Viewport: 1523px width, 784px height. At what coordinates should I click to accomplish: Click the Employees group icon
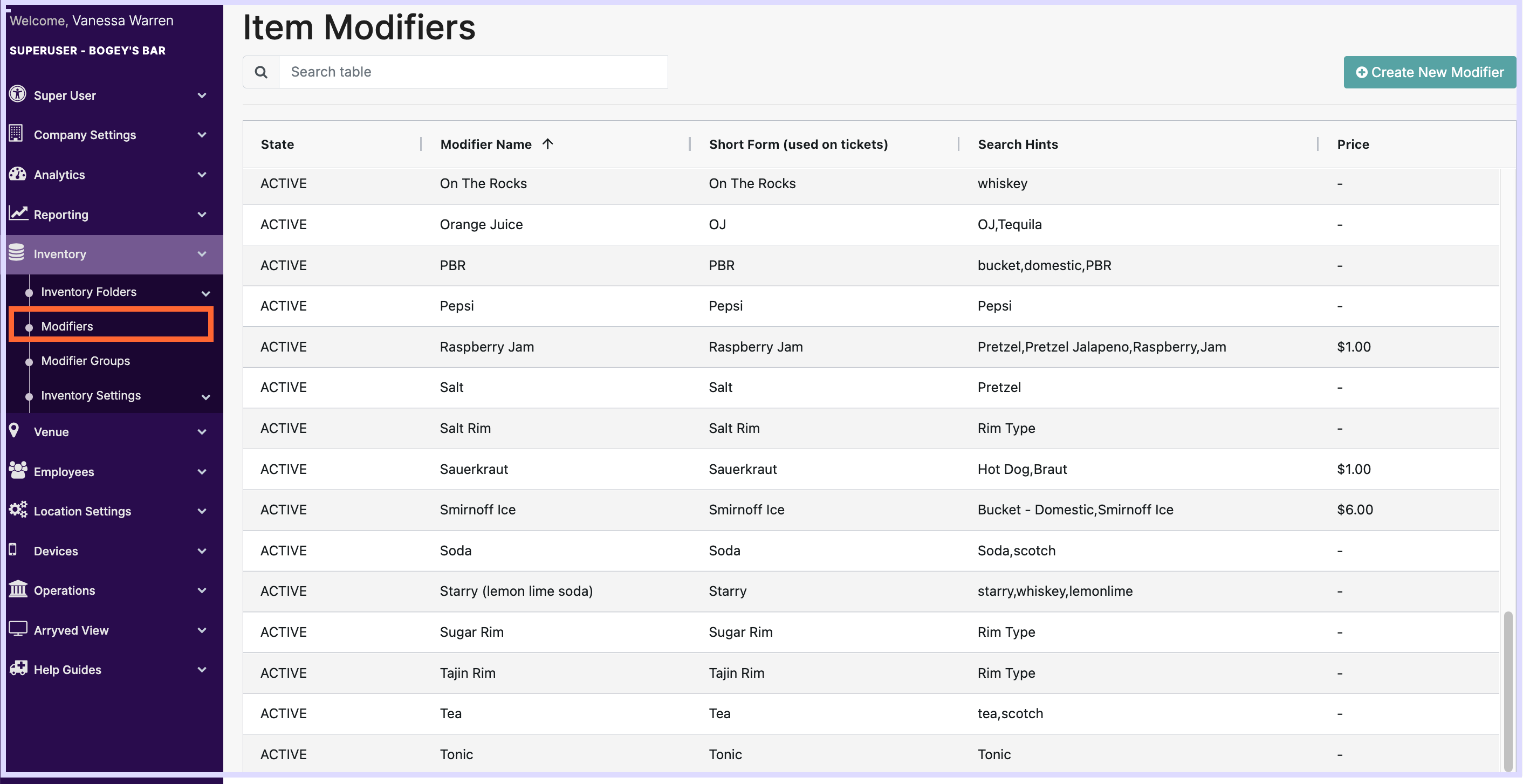click(18, 470)
